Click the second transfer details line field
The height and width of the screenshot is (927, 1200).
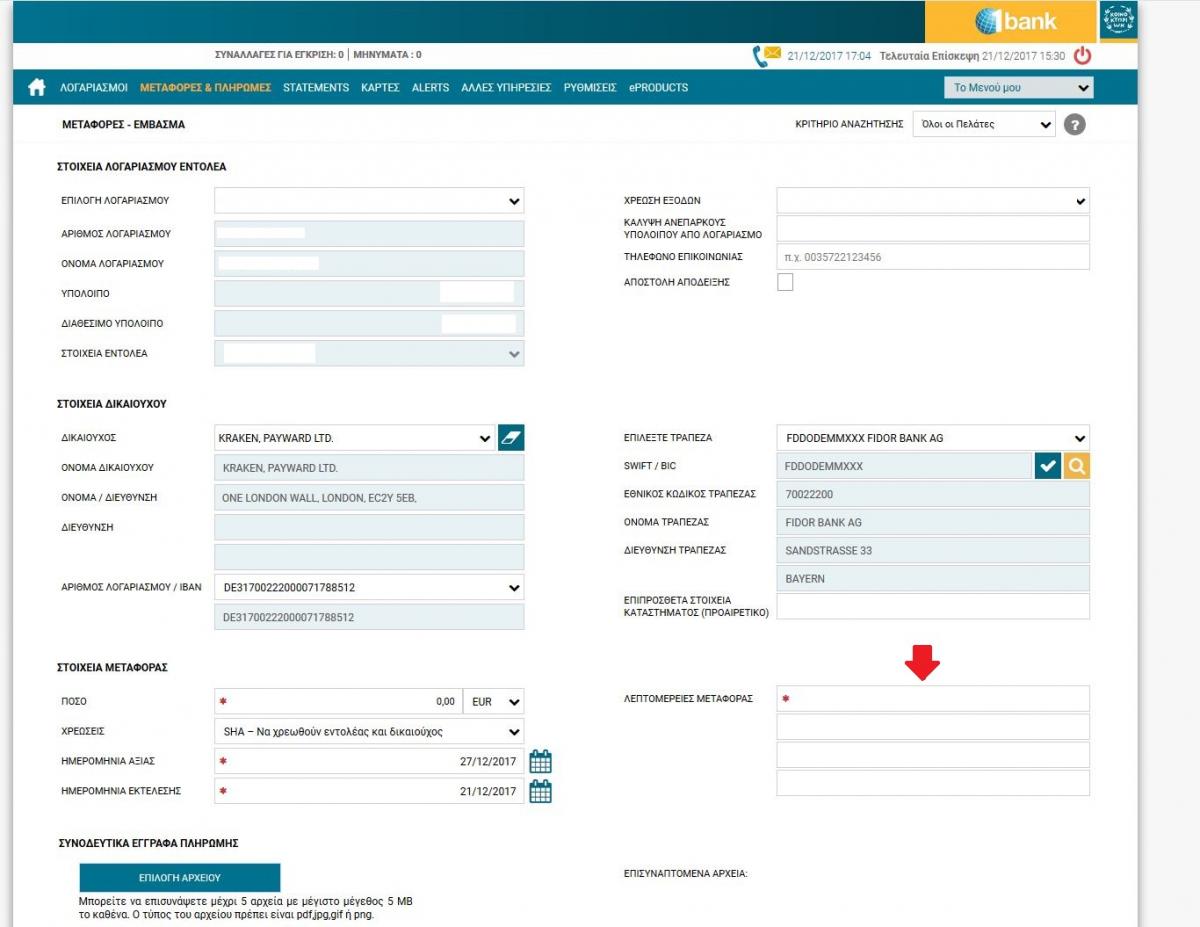click(933, 727)
